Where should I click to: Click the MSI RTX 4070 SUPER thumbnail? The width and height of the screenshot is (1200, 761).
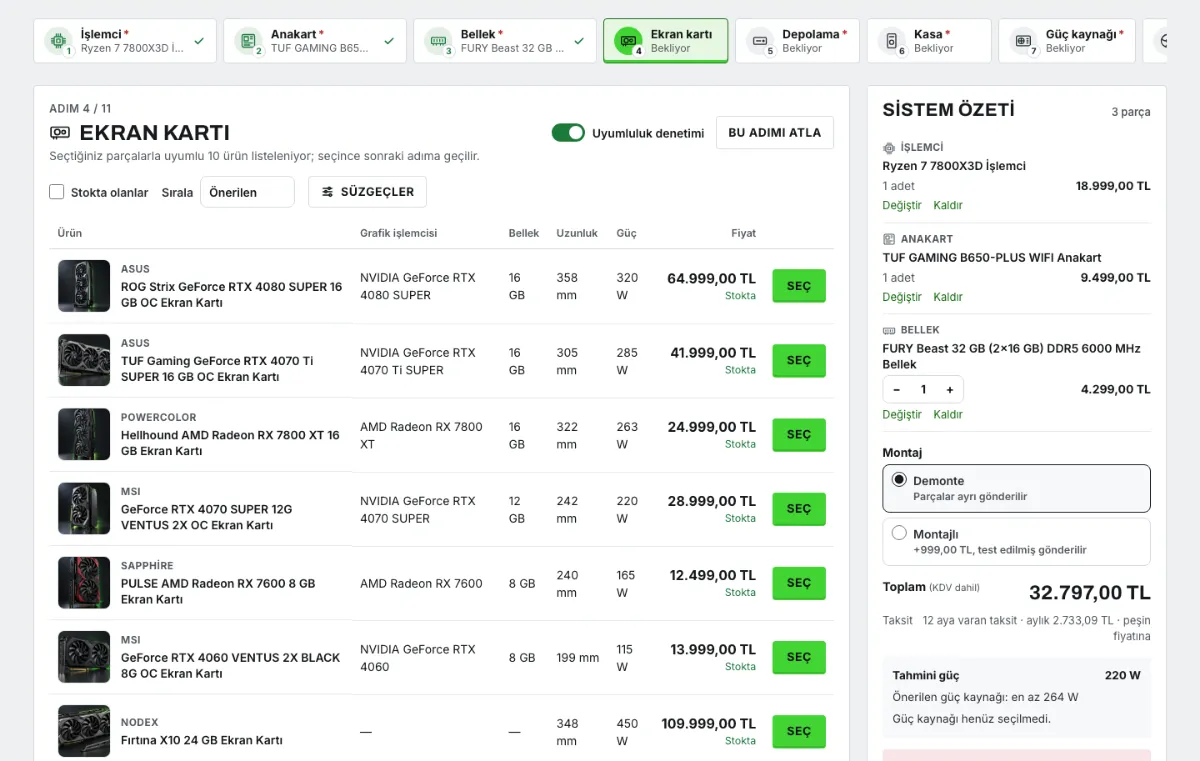click(84, 509)
